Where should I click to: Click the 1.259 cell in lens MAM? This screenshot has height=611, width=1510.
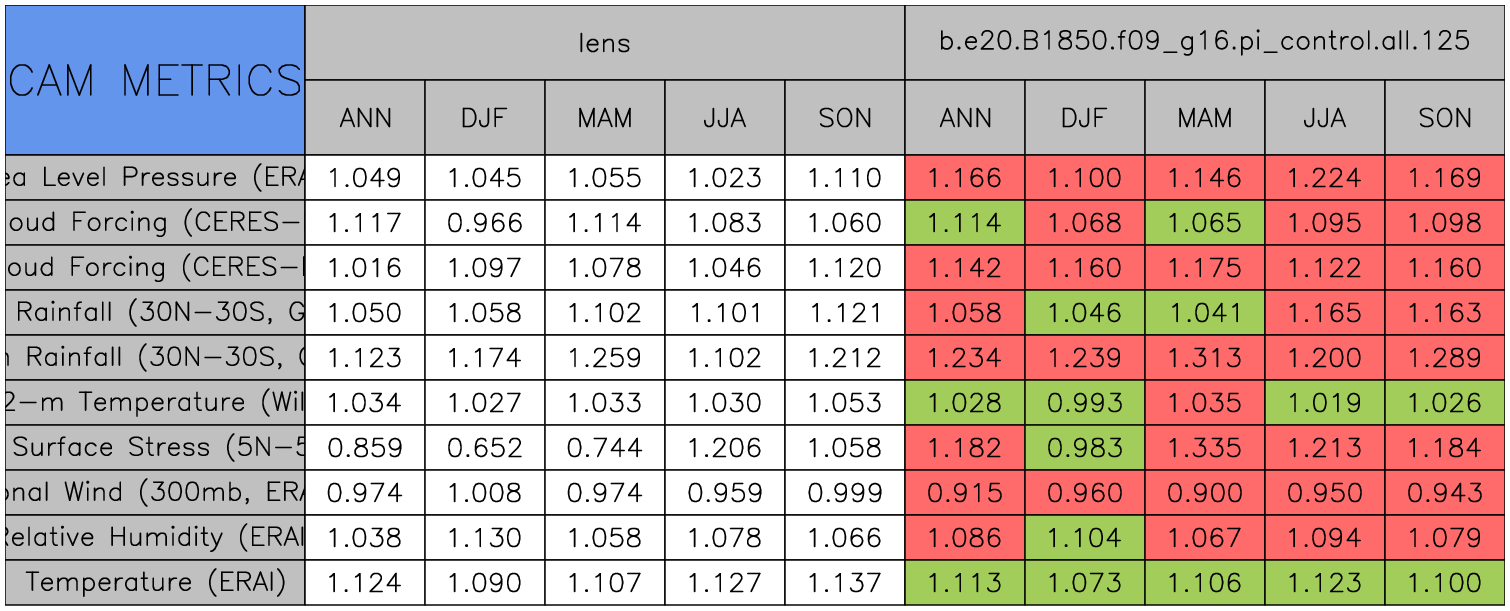click(x=605, y=358)
